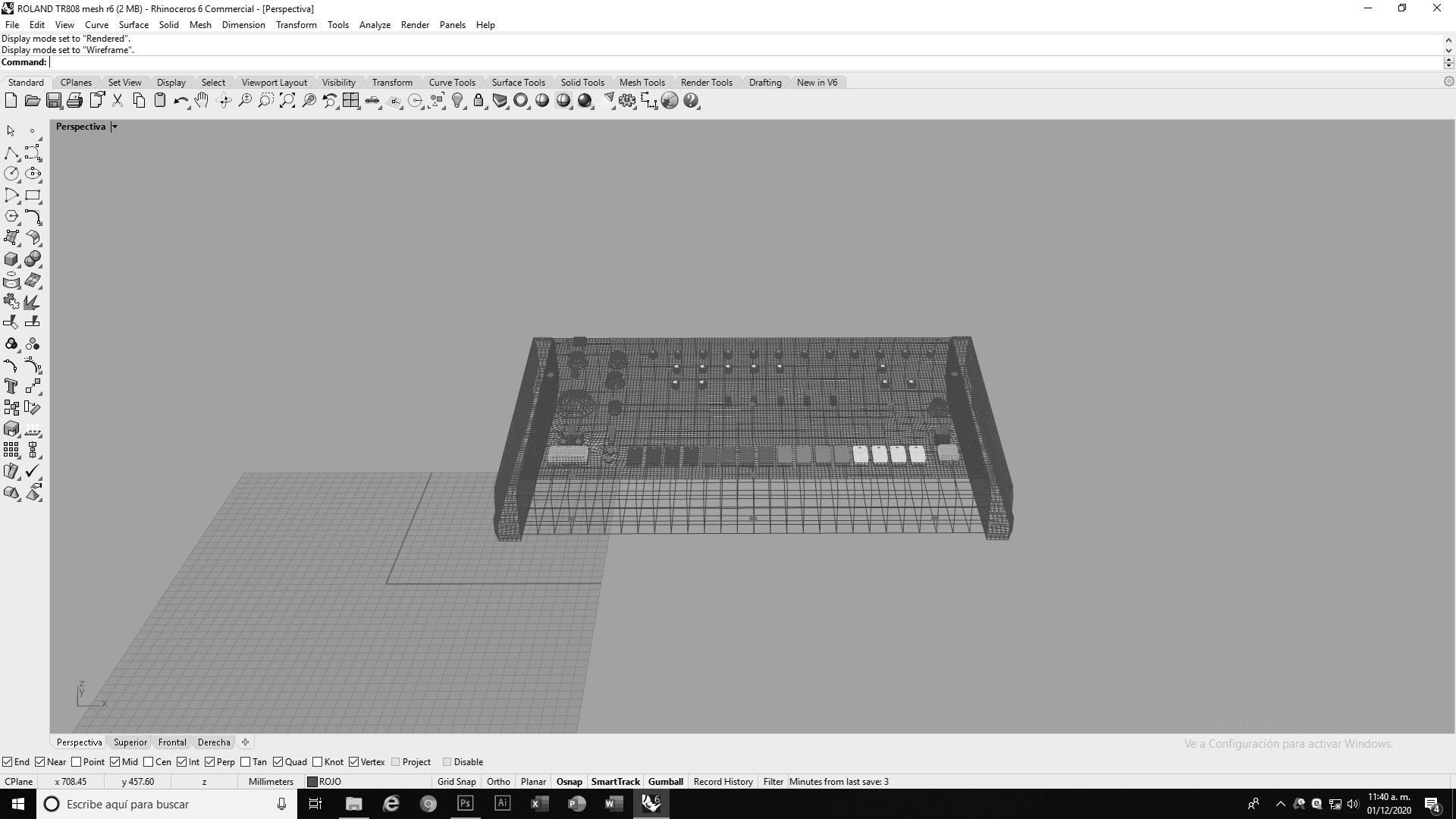1456x819 pixels.
Task: Enable the Cen osnap checkbox
Action: tap(148, 762)
